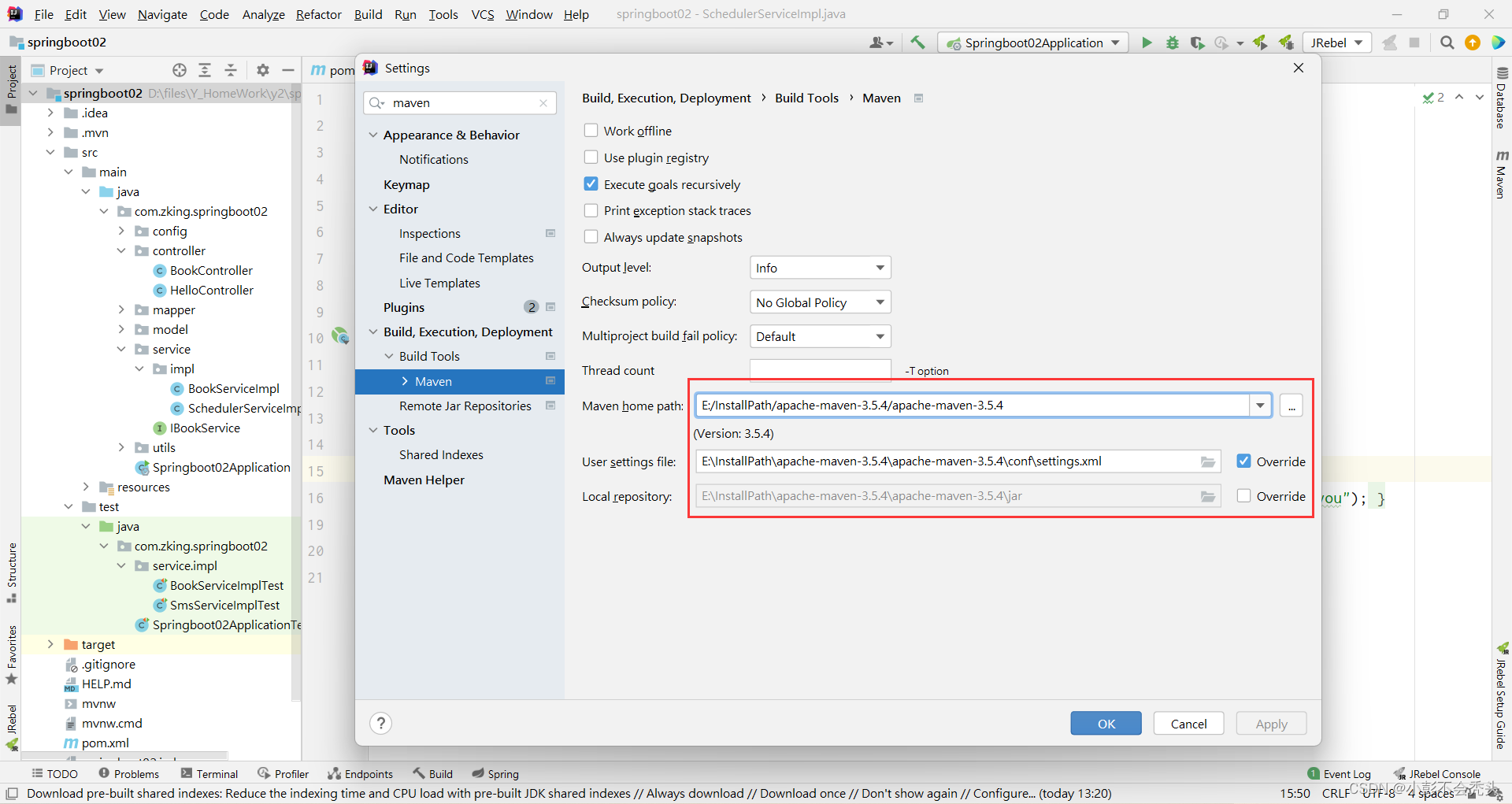This screenshot has height=804, width=1512.
Task: Hide the Project panel with minus icon
Action: click(288, 70)
